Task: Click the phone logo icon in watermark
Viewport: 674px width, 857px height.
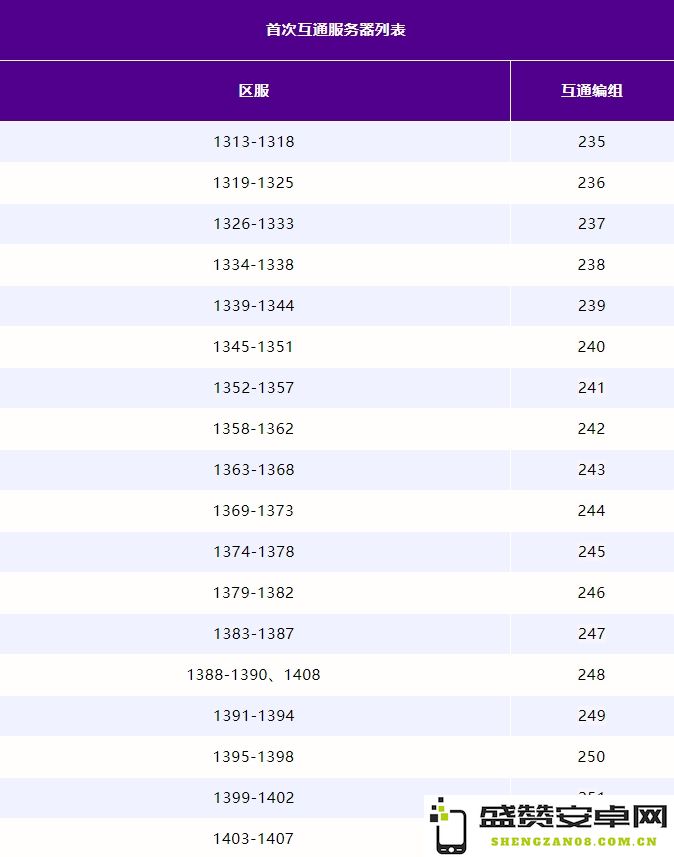Action: click(x=448, y=826)
